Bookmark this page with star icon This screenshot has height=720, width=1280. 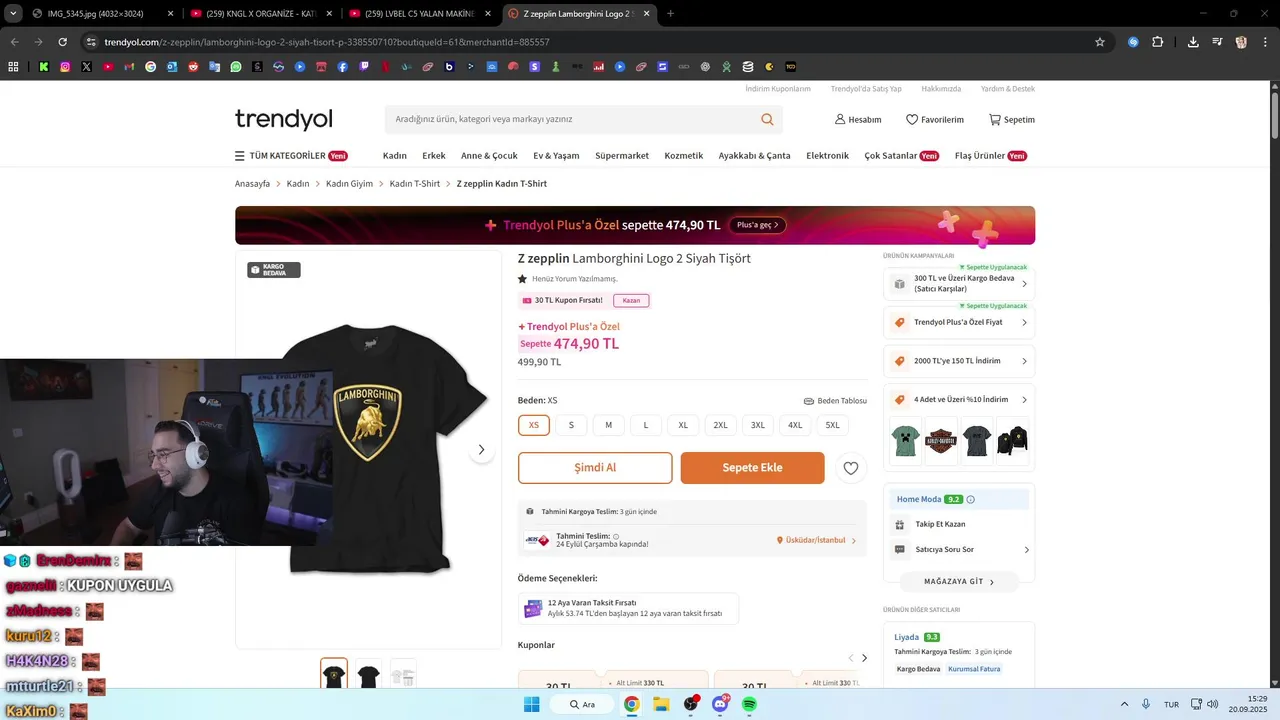(1100, 42)
